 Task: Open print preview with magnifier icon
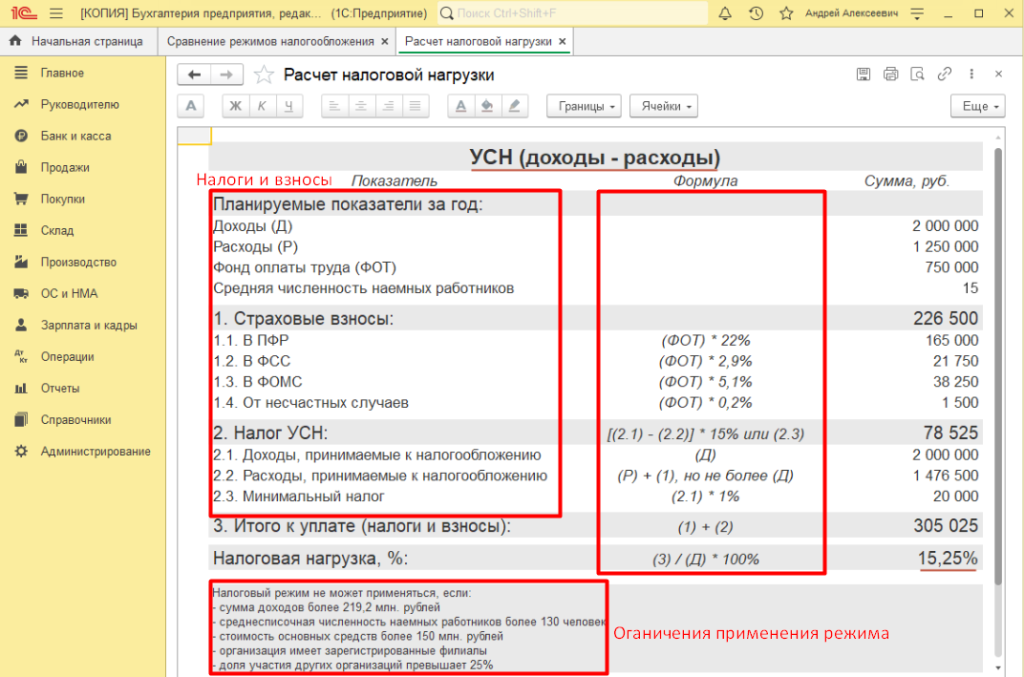pyautogui.click(x=917, y=75)
